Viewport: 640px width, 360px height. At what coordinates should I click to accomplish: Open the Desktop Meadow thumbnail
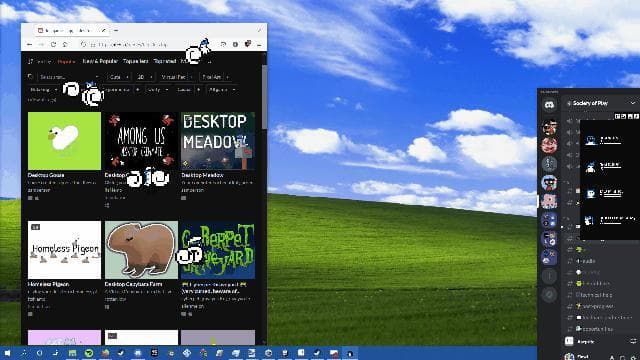click(x=218, y=141)
